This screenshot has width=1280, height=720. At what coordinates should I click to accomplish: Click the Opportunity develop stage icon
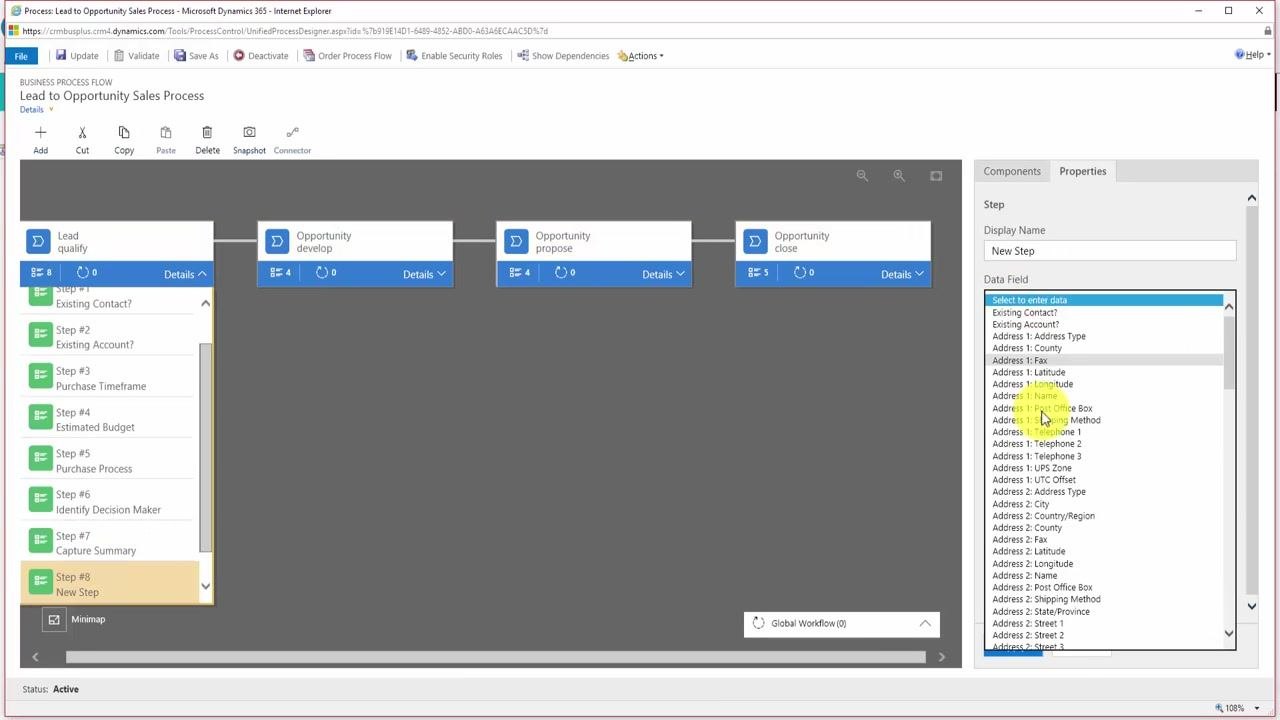277,241
